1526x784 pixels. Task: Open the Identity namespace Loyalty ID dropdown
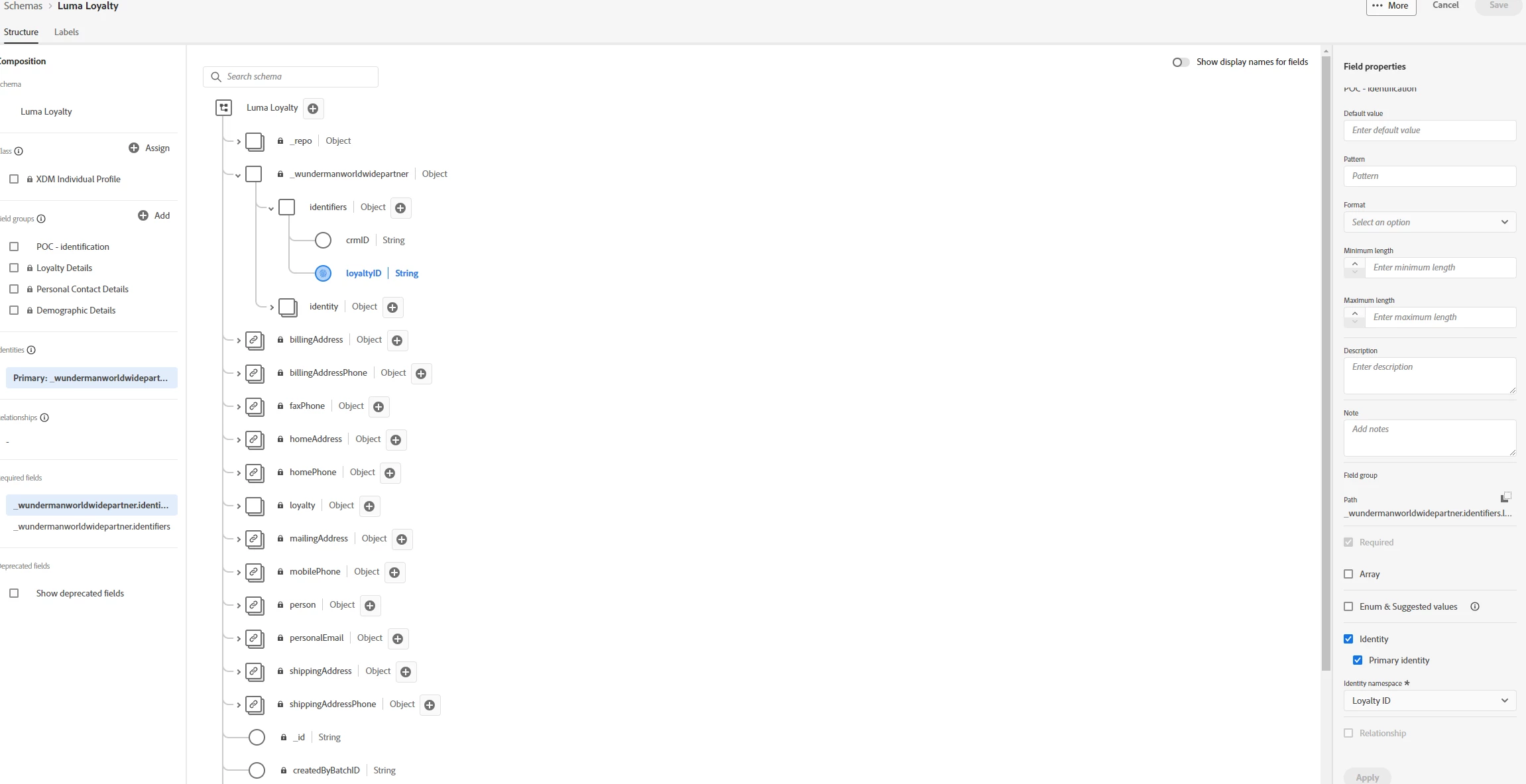pos(1429,700)
